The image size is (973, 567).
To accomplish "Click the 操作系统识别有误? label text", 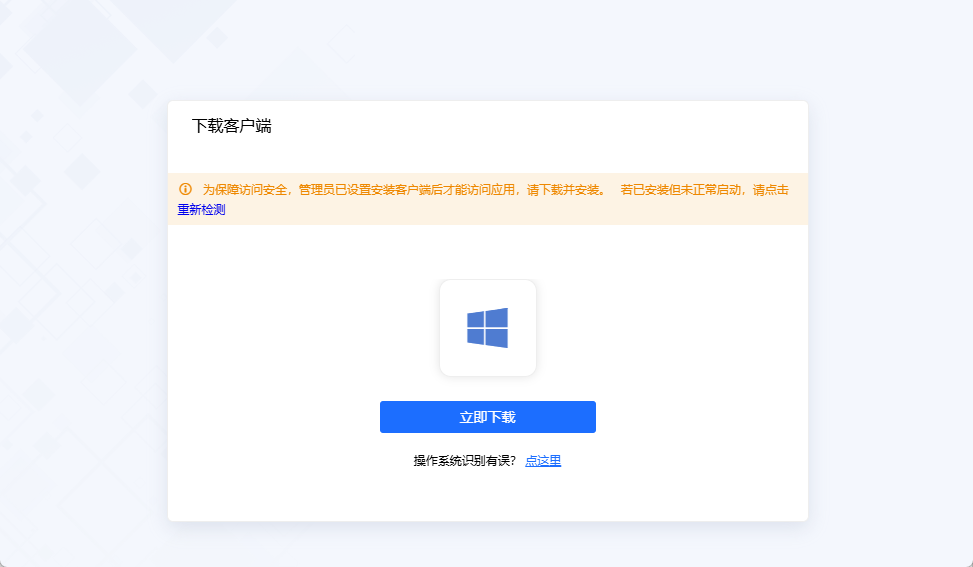I will (x=464, y=461).
